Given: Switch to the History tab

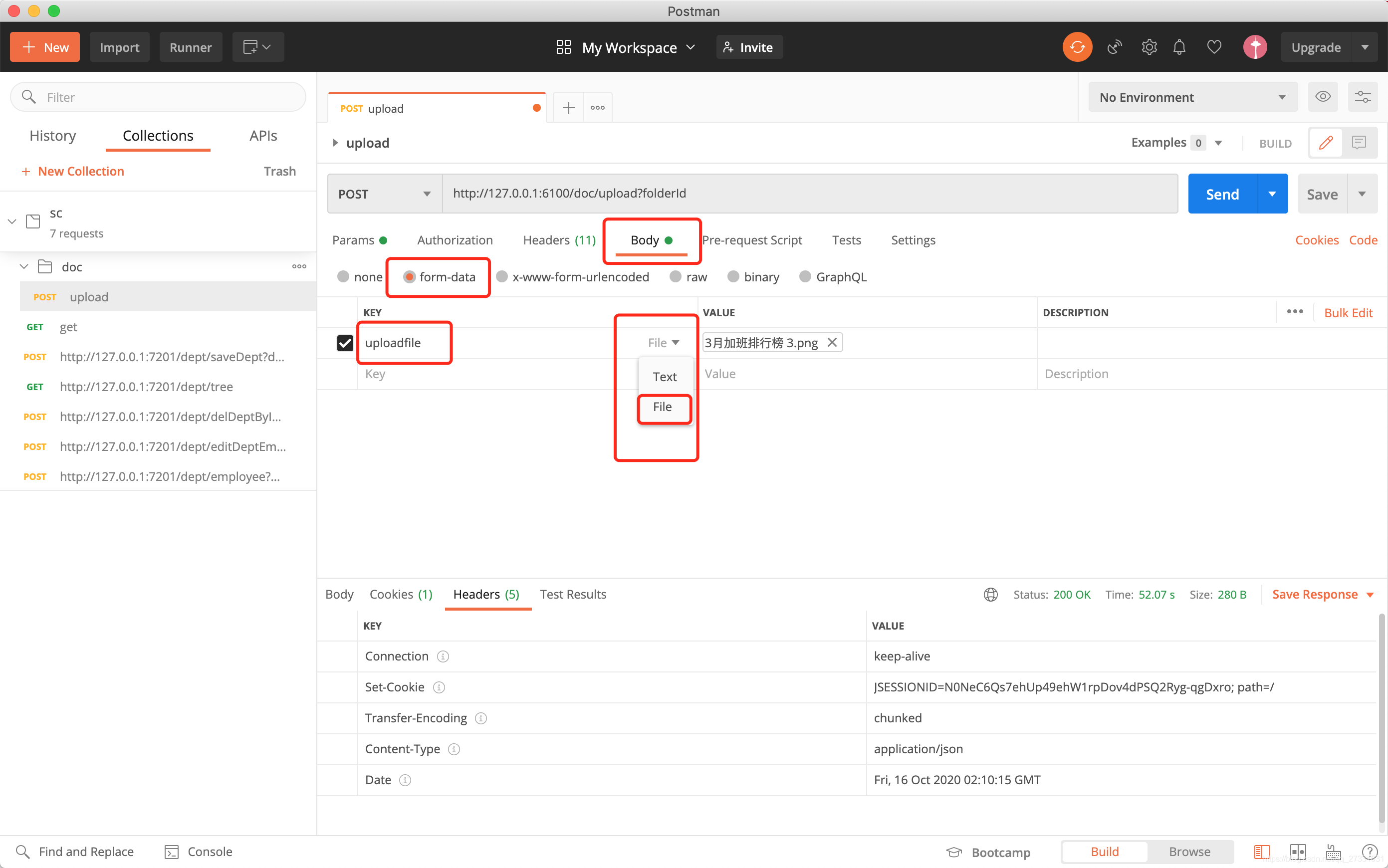Looking at the screenshot, I should [53, 136].
